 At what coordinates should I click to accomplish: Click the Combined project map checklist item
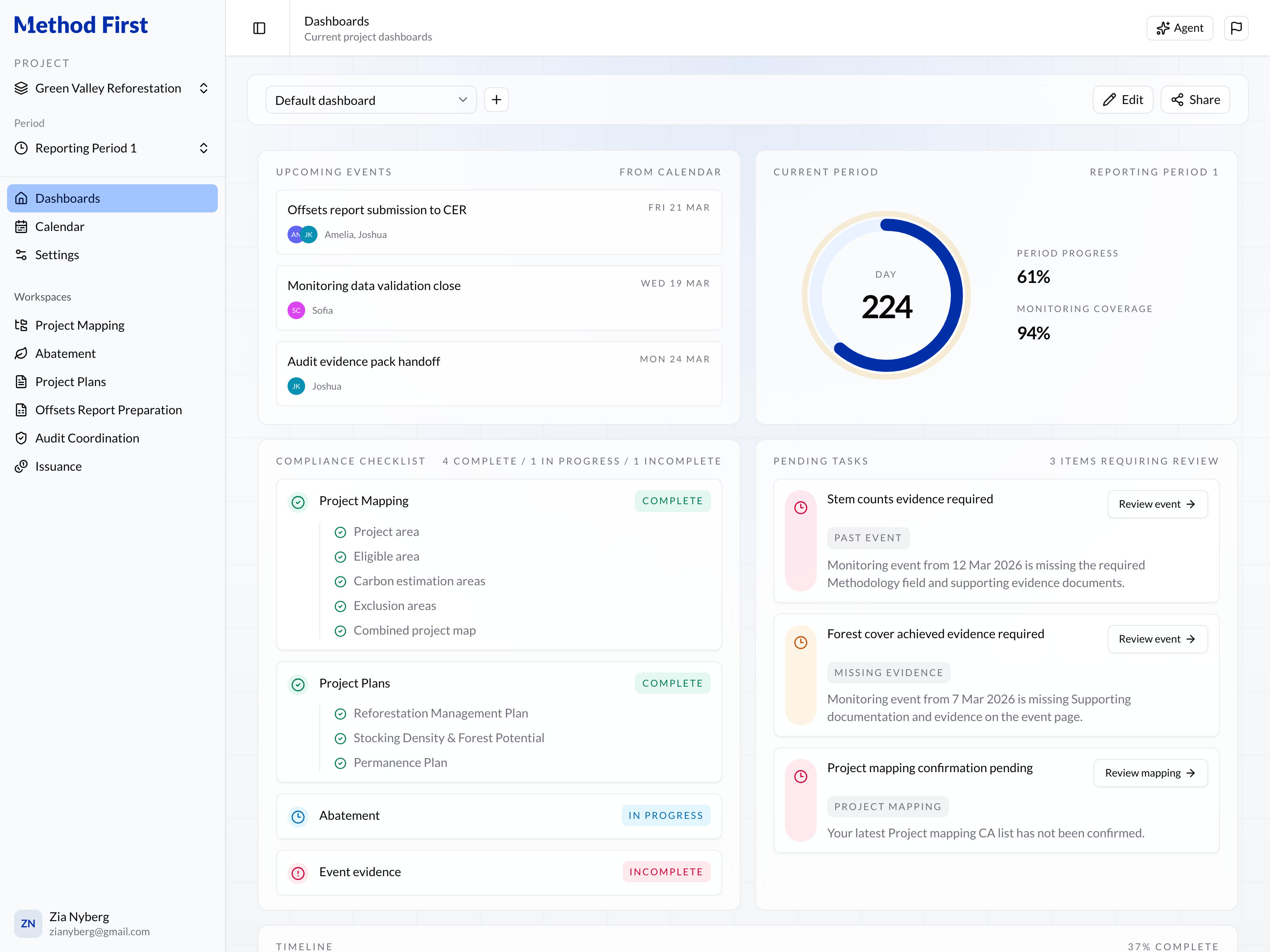405,631
